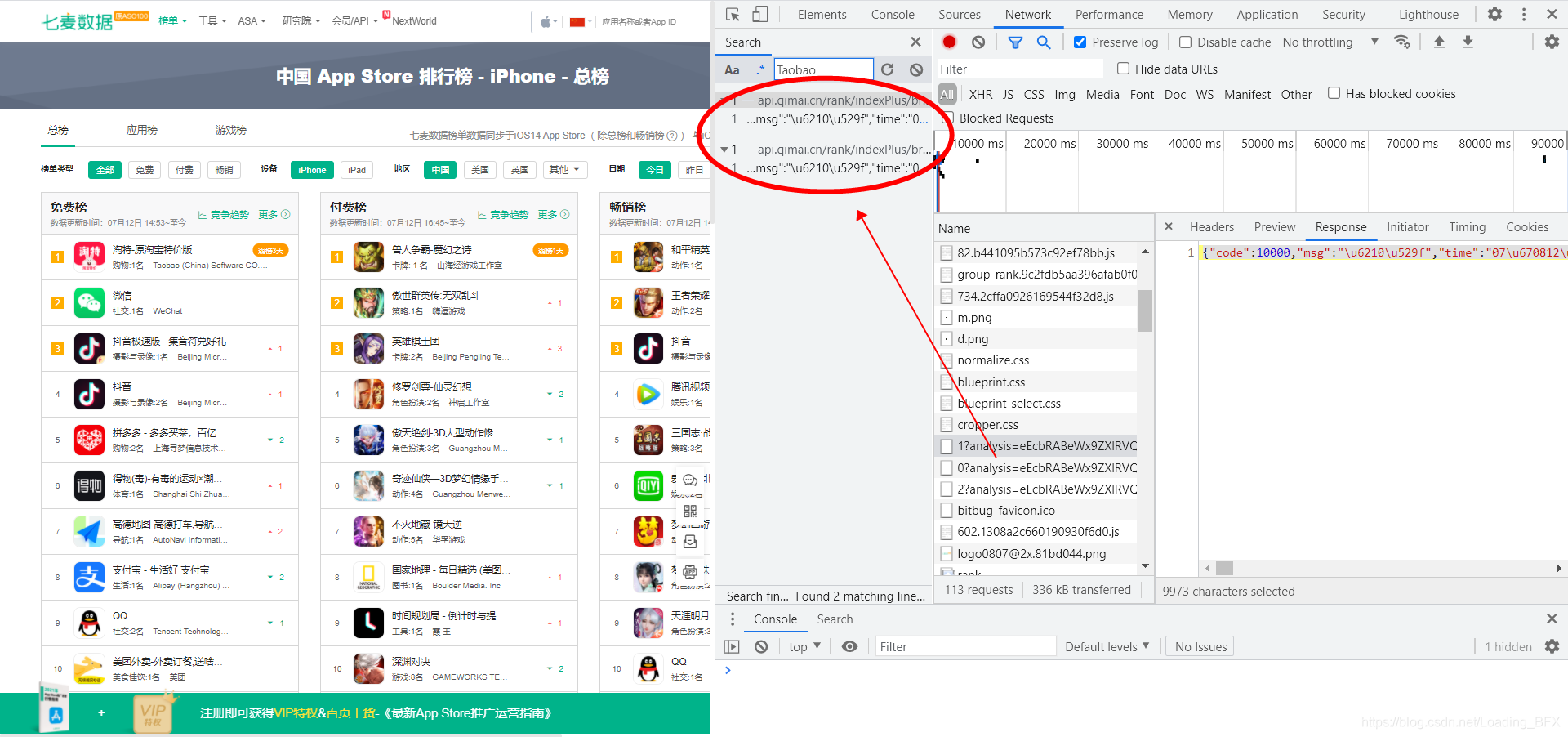Viewport: 1568px width, 737px height.
Task: Switch to the Performance tab
Action: [x=1109, y=14]
